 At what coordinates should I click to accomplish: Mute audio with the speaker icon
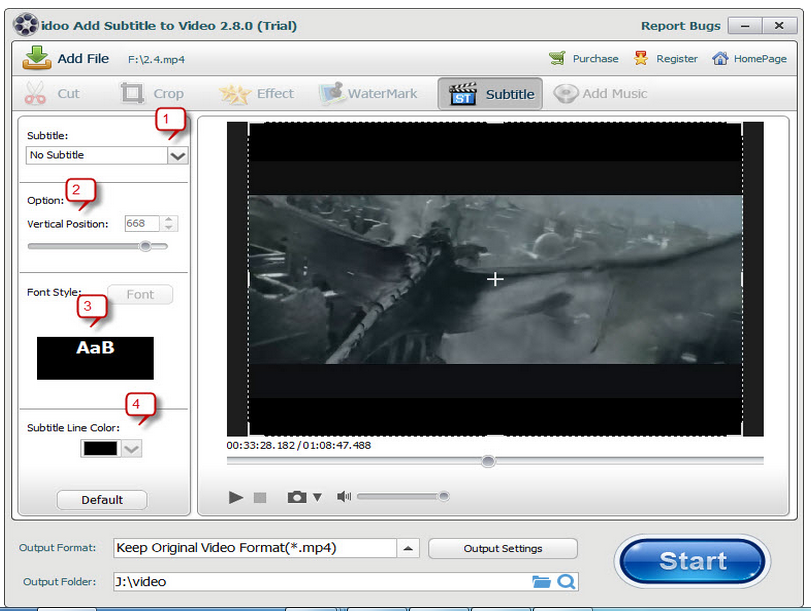(x=343, y=497)
